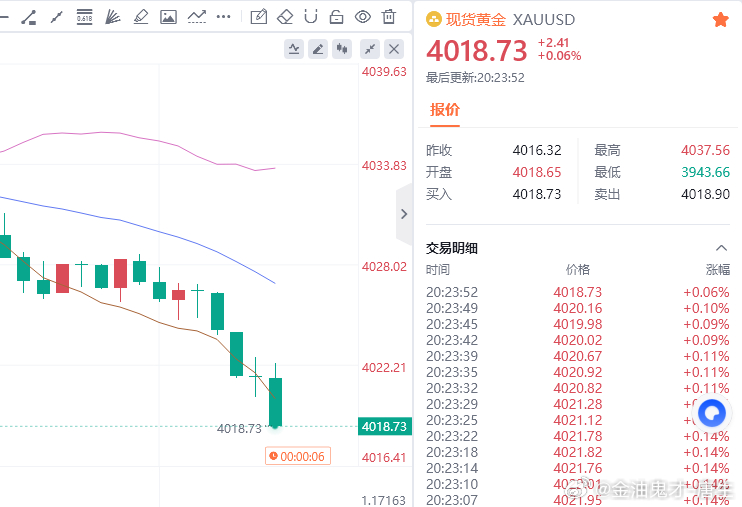Click the large 4018.73 current price
This screenshot has width=742, height=507.
[x=477, y=51]
